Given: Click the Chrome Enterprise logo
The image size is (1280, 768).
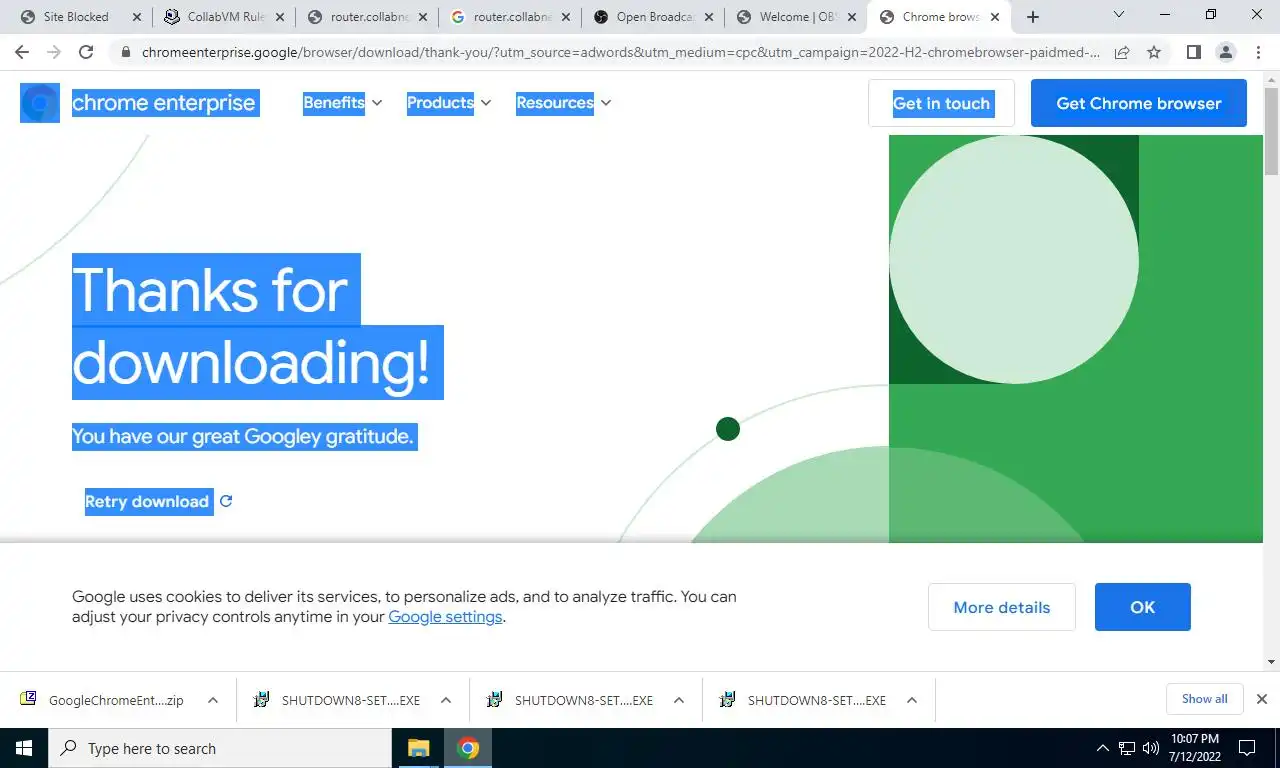Looking at the screenshot, I should [x=40, y=103].
